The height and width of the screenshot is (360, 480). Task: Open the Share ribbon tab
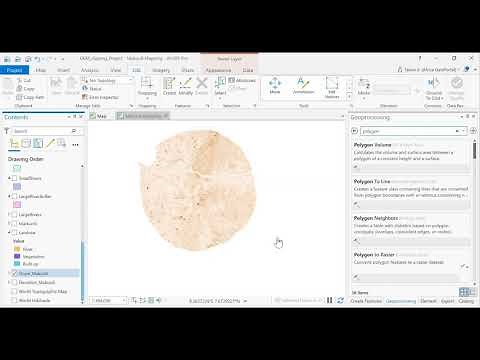(x=188, y=70)
